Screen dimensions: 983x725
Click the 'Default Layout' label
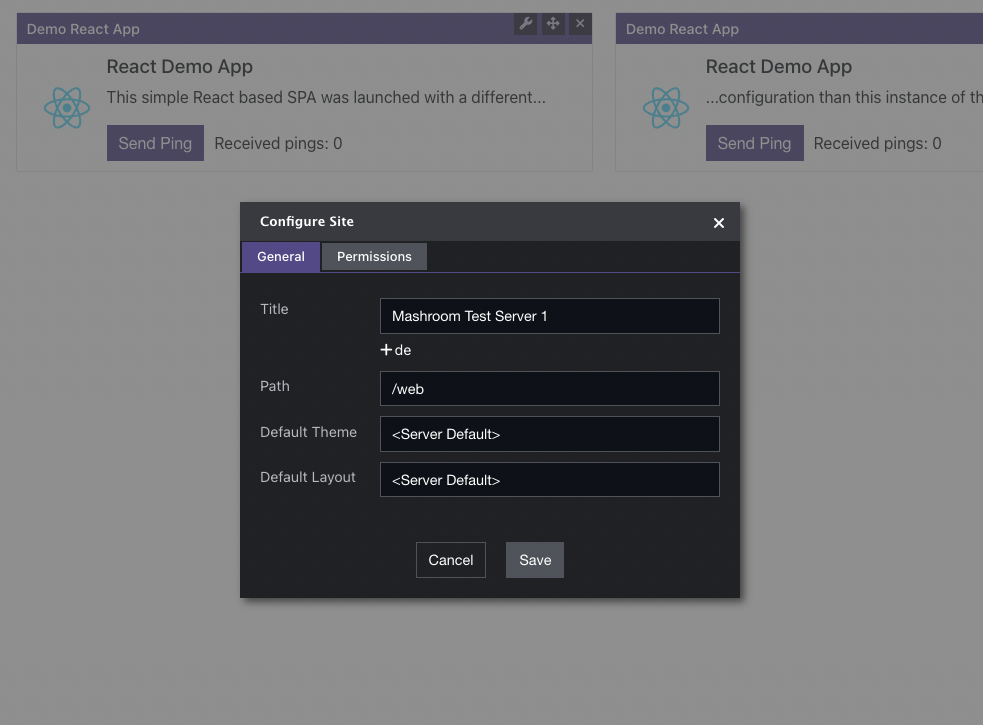(x=308, y=477)
